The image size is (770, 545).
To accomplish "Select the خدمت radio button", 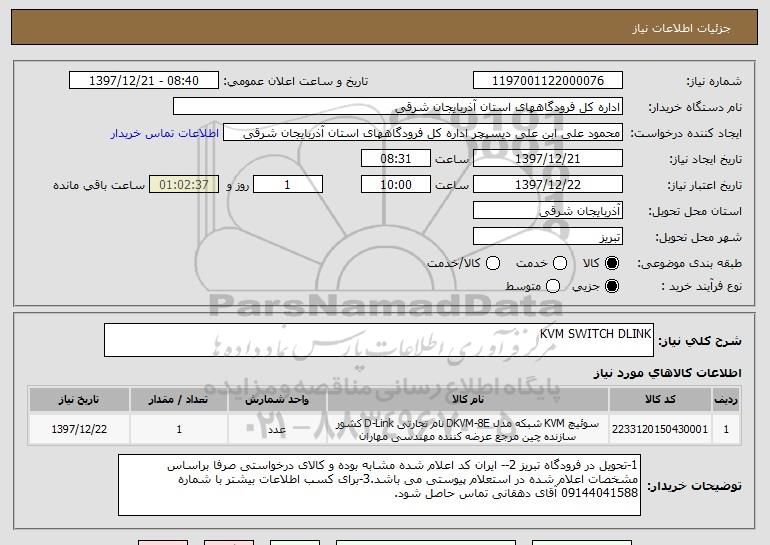I will point(560,264).
